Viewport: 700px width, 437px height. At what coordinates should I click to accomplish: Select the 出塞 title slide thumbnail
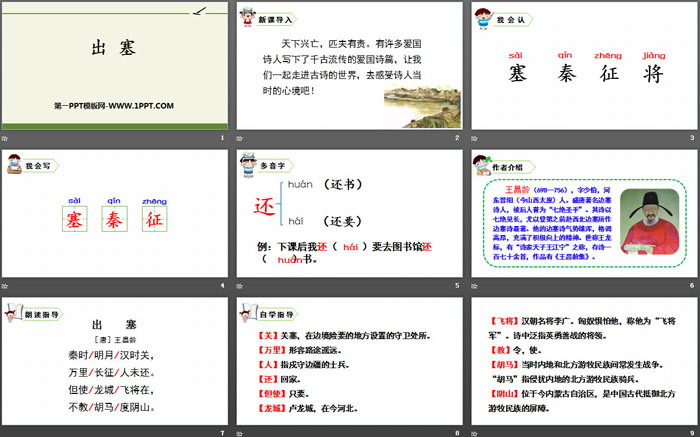(115, 66)
